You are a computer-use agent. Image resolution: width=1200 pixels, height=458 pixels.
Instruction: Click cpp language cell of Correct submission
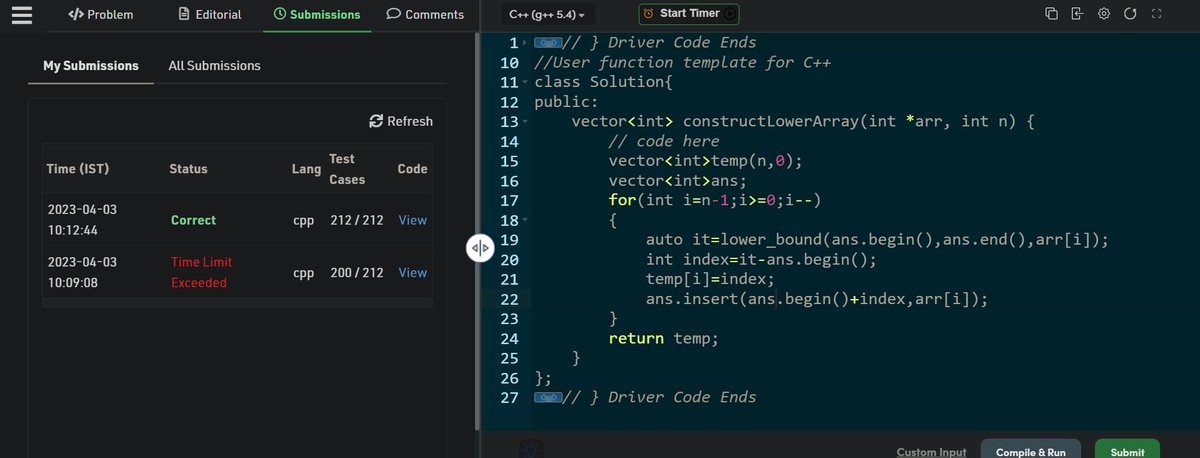click(x=304, y=220)
